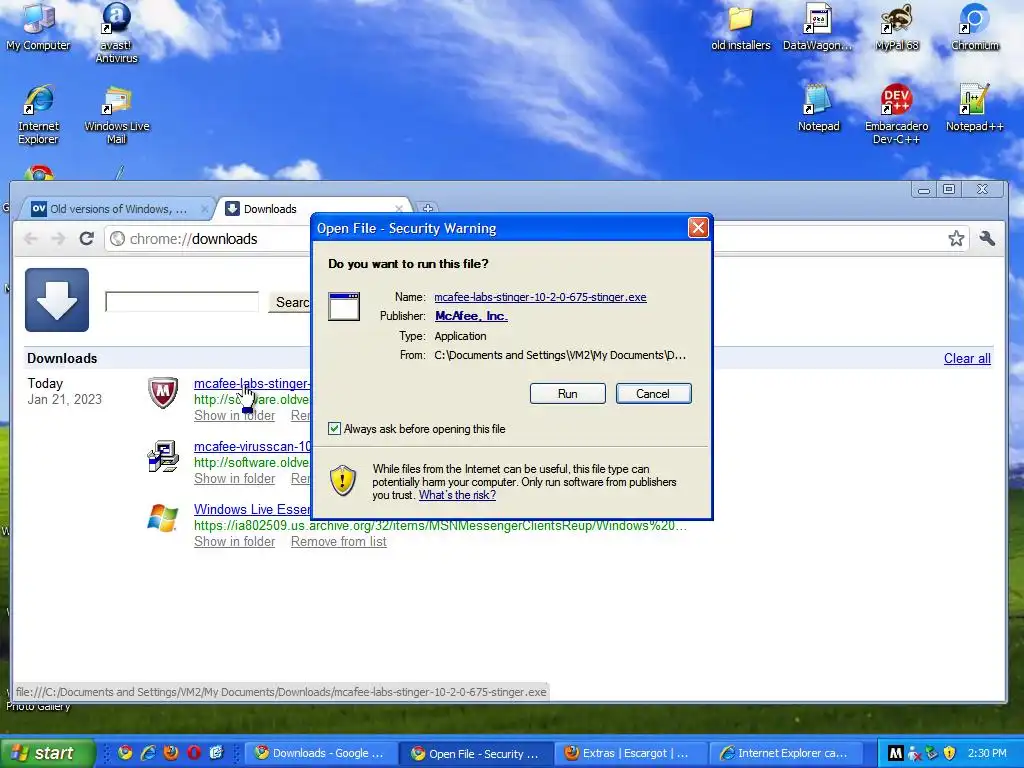Open Notepad desktop shortcut
The width and height of the screenshot is (1024, 768).
click(x=818, y=108)
